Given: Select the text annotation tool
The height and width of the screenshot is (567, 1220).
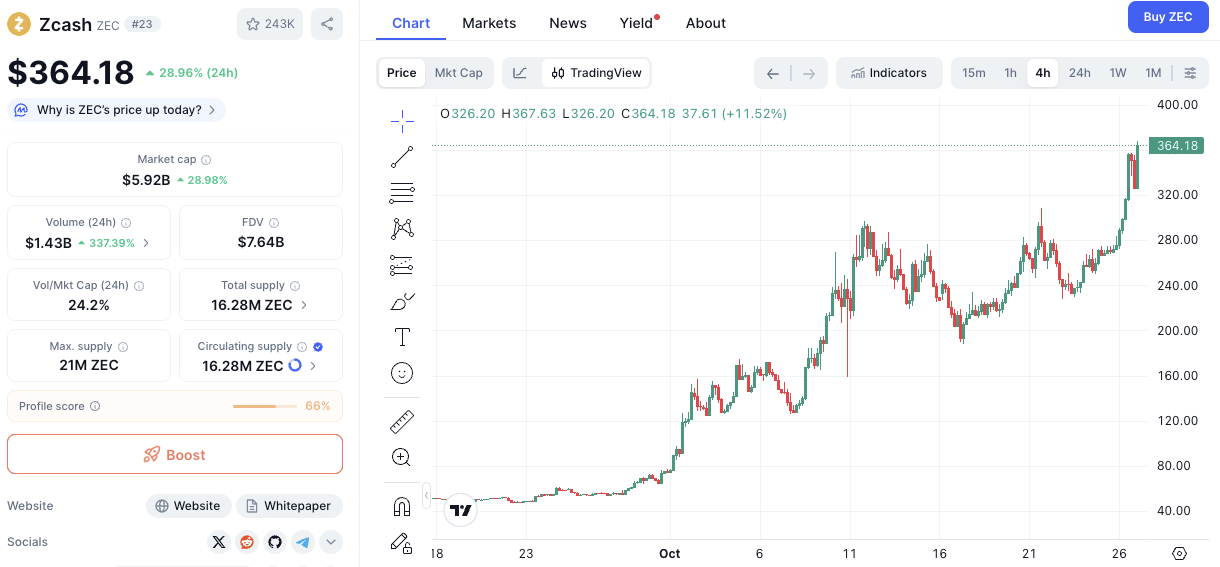Looking at the screenshot, I should click(402, 337).
